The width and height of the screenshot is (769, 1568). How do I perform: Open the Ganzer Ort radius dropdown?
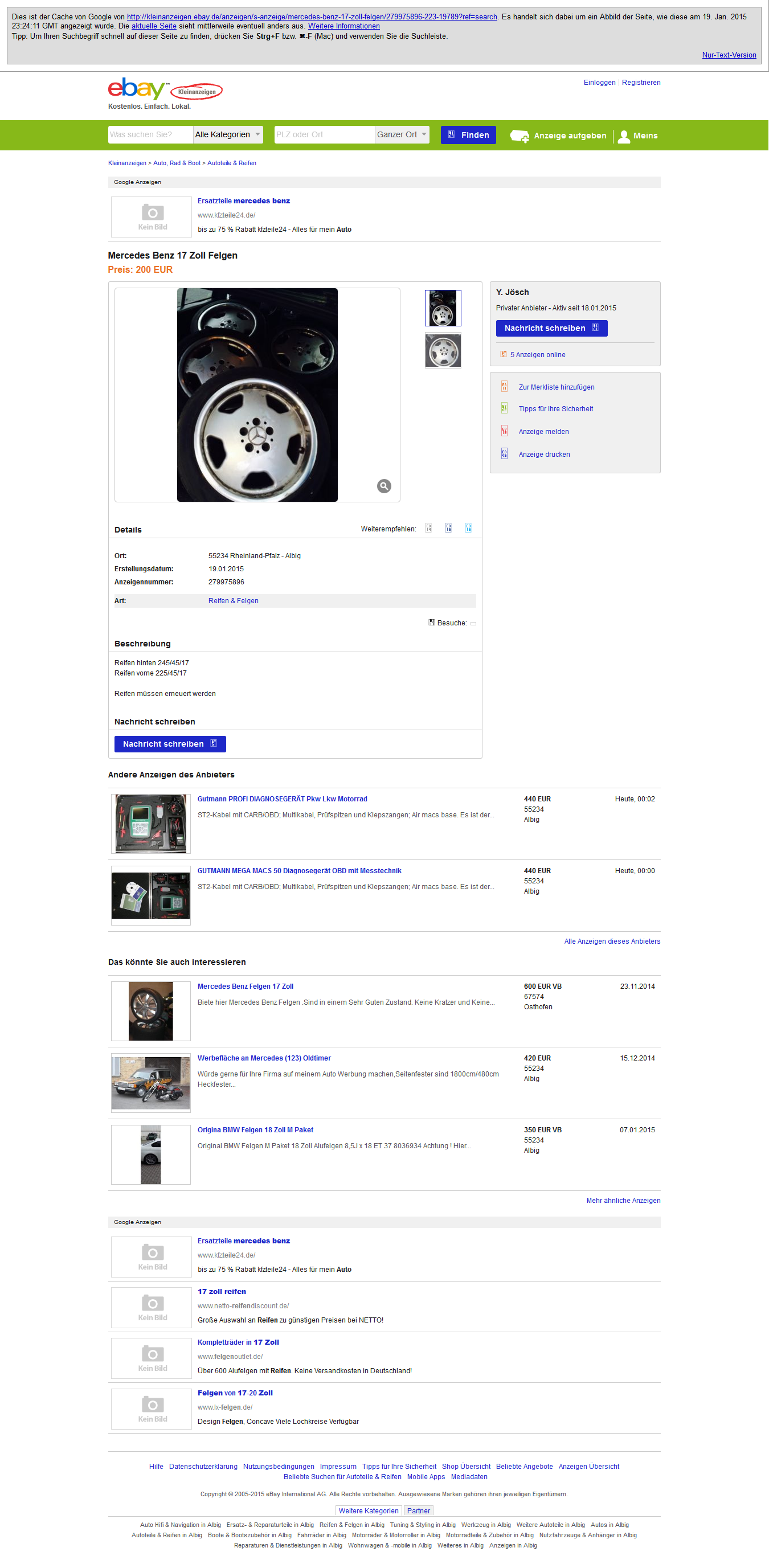coord(402,134)
